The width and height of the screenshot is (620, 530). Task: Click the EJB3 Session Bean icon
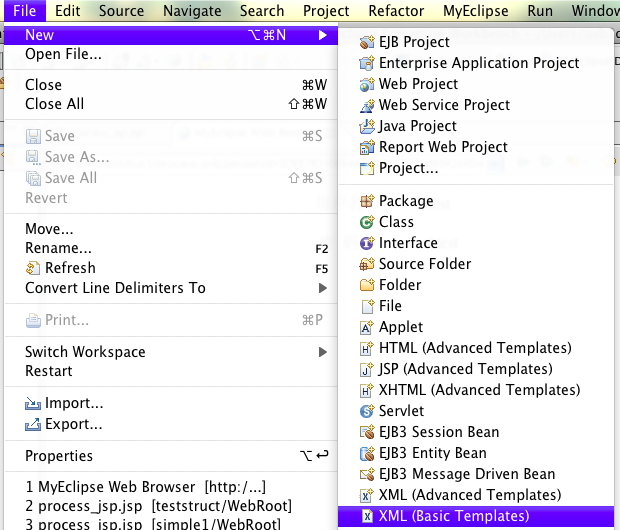[367, 432]
